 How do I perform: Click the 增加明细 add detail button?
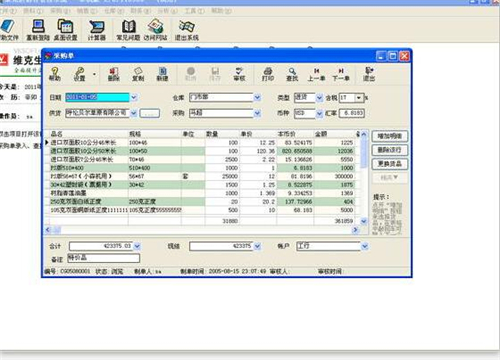(x=389, y=136)
